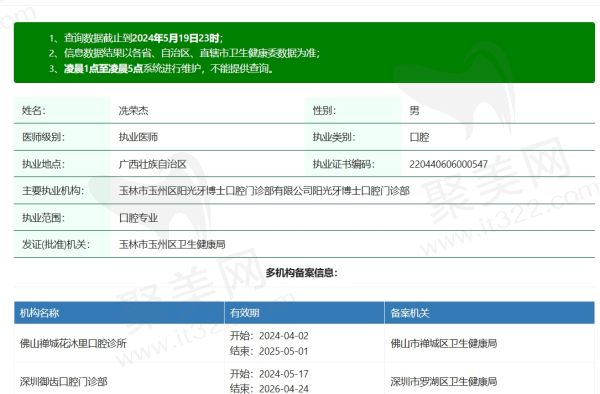Click the 执业类别 label
The image size is (600, 394).
point(334,137)
